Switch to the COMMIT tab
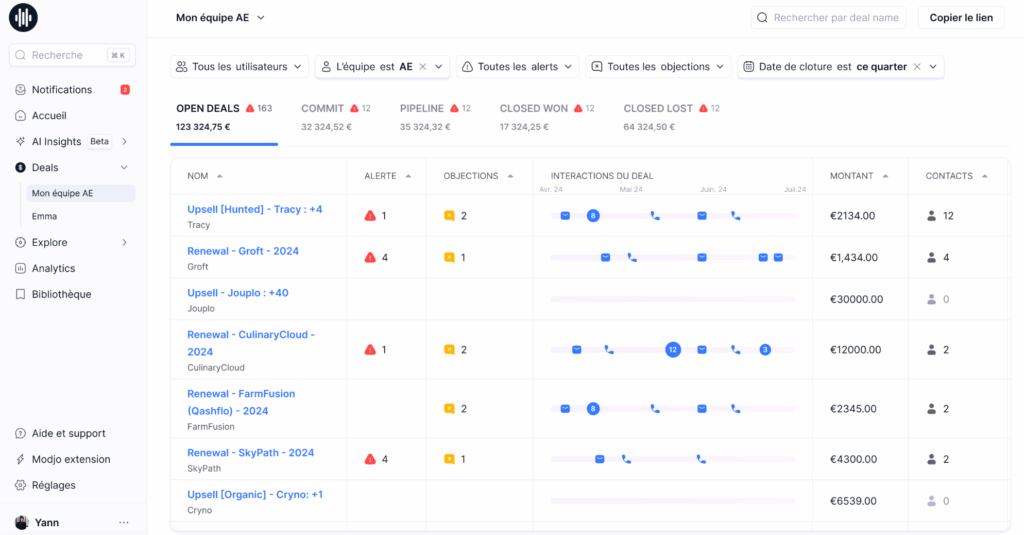This screenshot has width=1024, height=535. coord(336,118)
